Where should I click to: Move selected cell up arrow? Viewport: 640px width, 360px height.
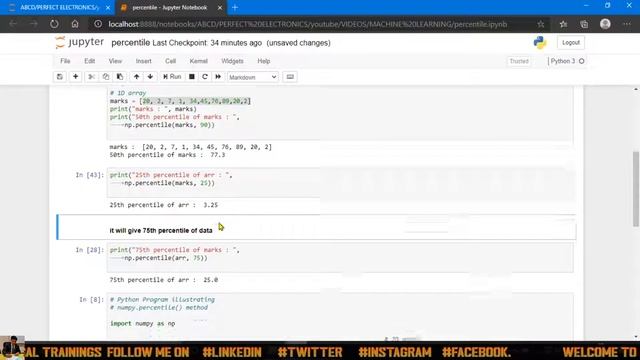(x=136, y=77)
